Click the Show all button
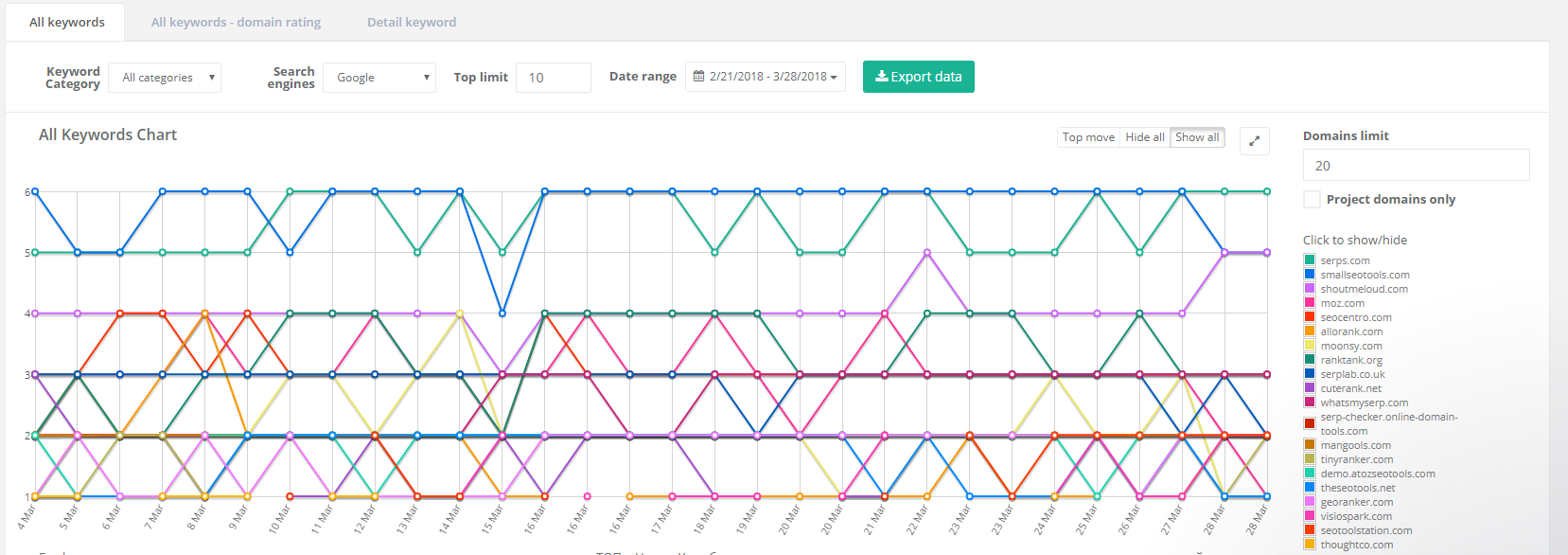1568x555 pixels. (x=1197, y=137)
